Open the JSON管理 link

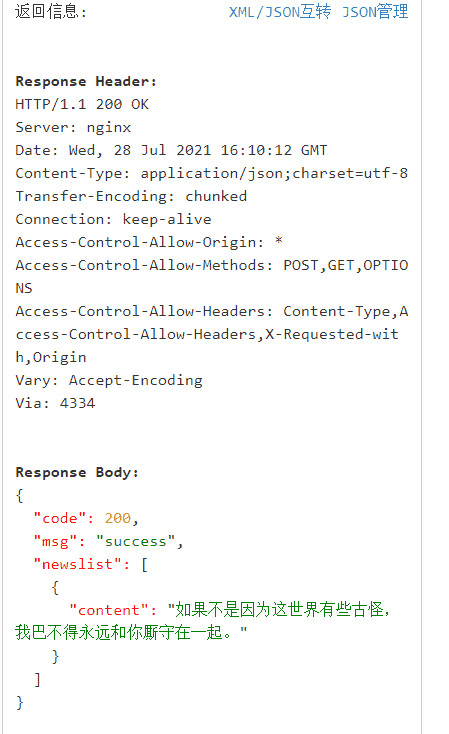click(x=375, y=11)
